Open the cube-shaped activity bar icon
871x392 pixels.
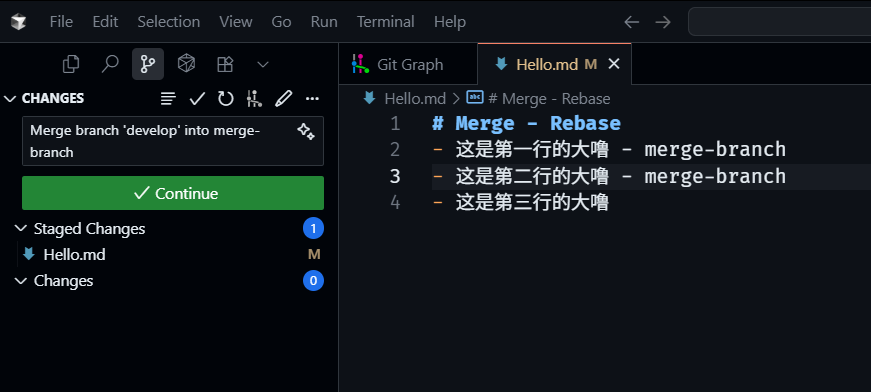tap(186, 64)
